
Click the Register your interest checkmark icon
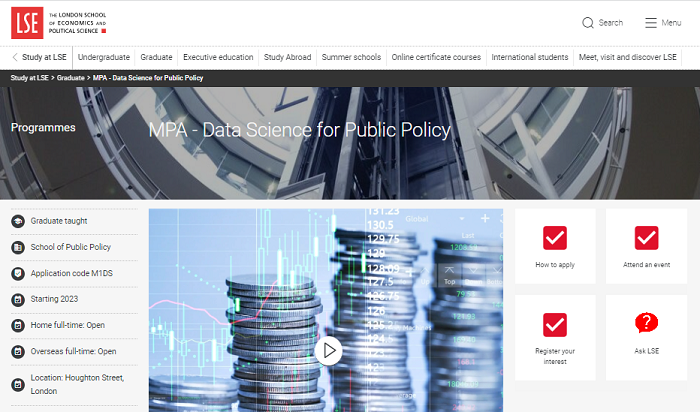point(555,324)
